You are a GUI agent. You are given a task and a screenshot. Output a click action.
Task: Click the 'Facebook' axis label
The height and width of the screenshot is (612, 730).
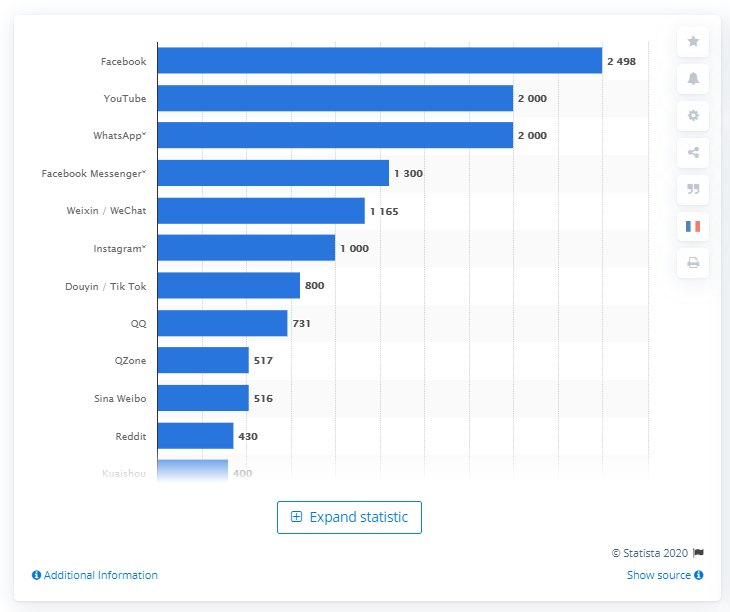tap(123, 61)
